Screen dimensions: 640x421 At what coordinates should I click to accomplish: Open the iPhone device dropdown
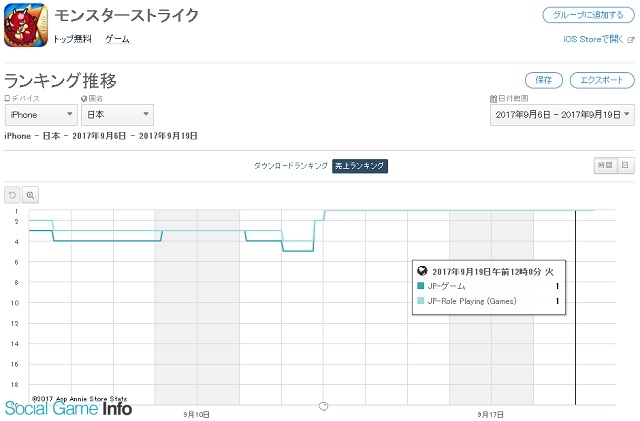pos(38,115)
